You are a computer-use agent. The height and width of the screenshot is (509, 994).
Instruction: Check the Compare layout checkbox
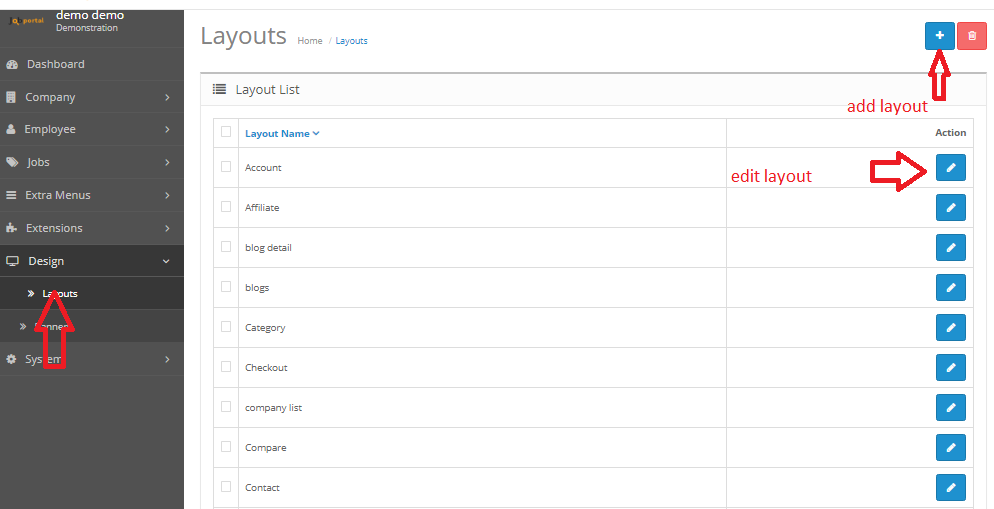226,447
